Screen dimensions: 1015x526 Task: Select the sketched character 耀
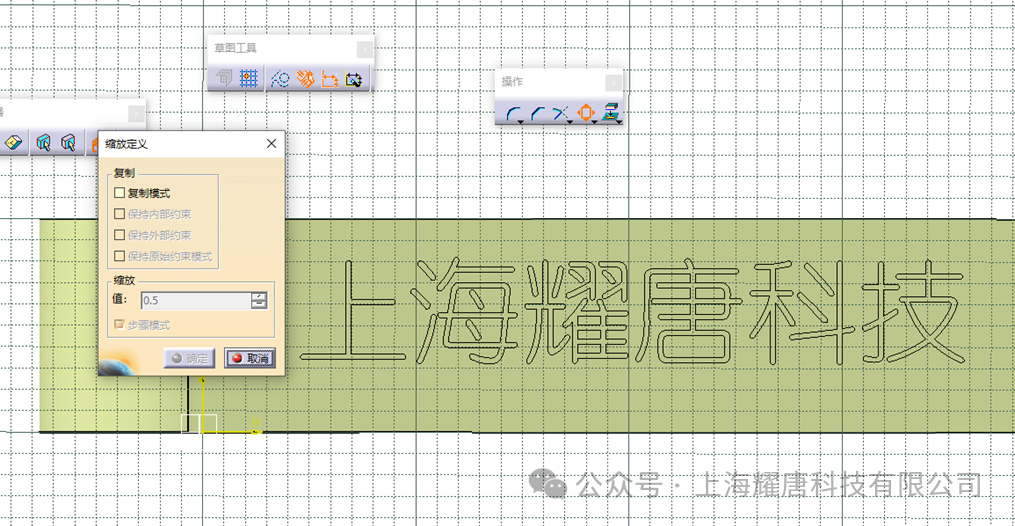pos(578,312)
